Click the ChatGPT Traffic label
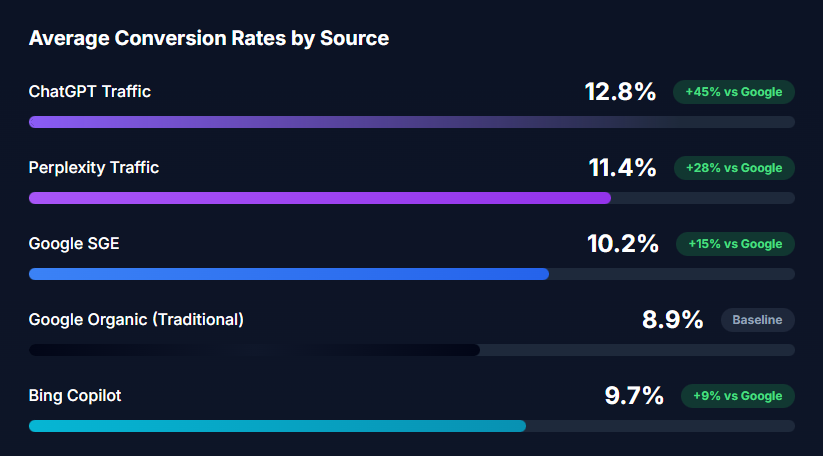The height and width of the screenshot is (456, 823). pos(90,92)
